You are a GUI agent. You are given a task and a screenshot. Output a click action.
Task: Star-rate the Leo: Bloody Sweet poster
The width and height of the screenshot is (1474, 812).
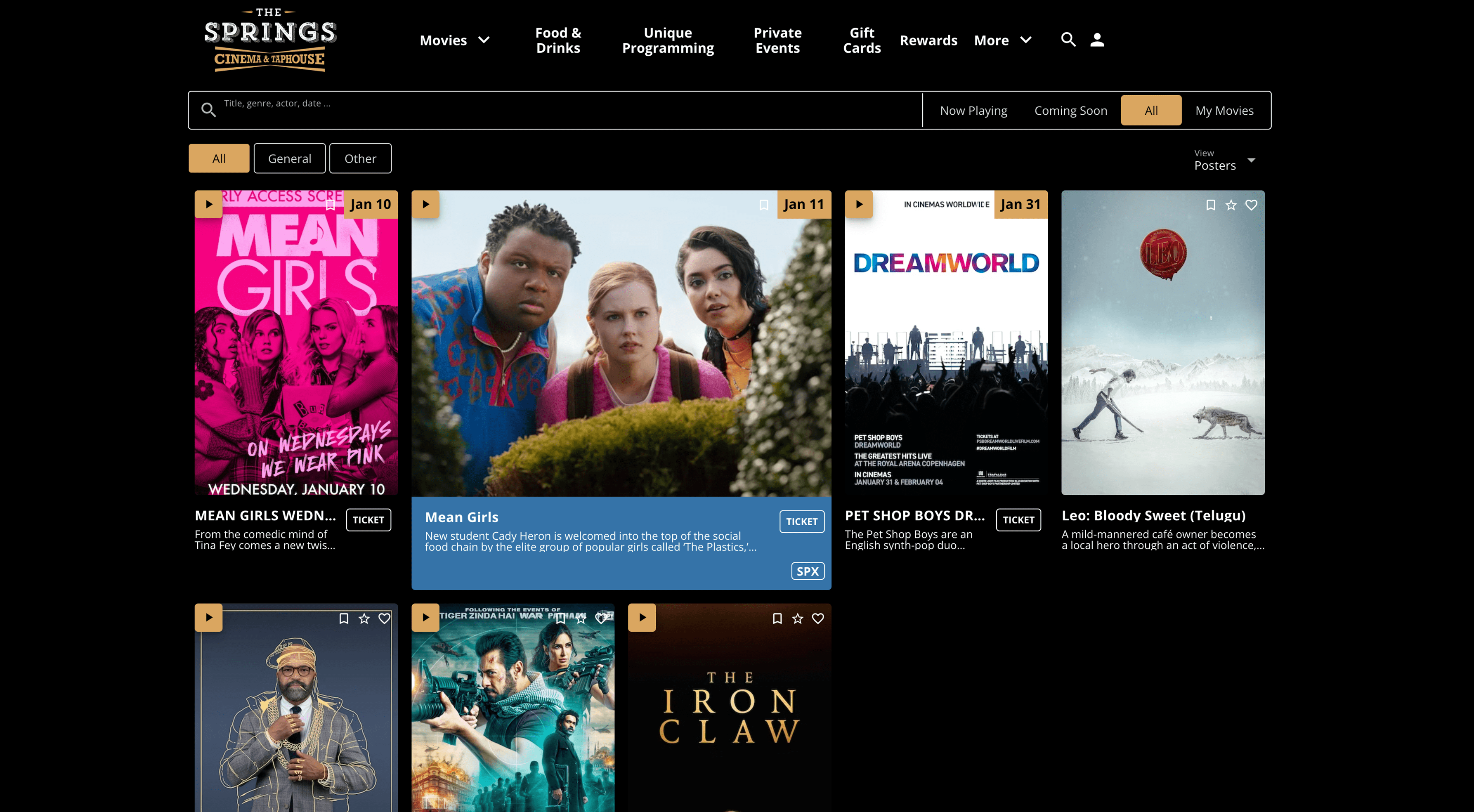1231,205
